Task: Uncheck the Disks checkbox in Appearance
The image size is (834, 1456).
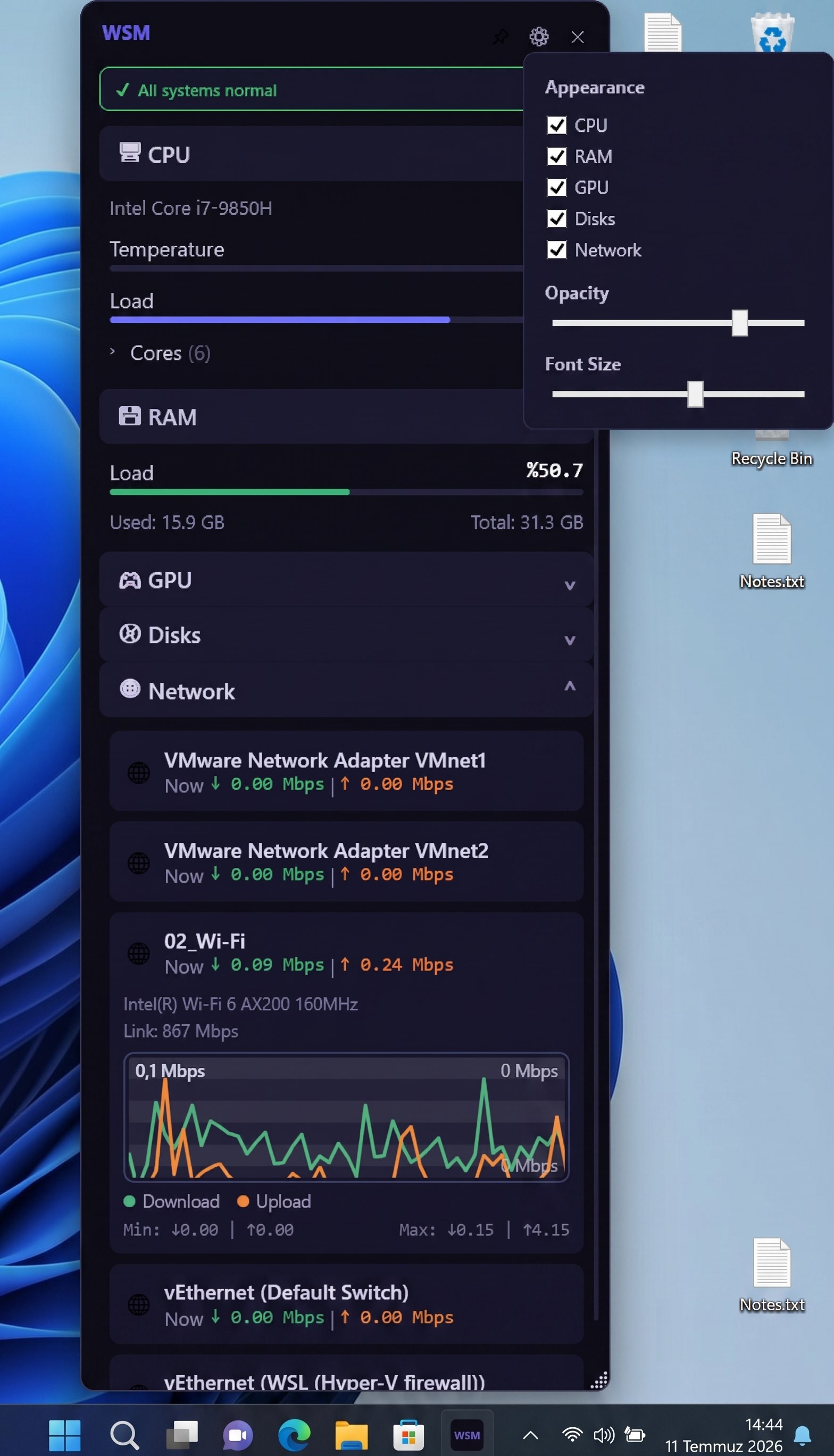Action: tap(557, 219)
